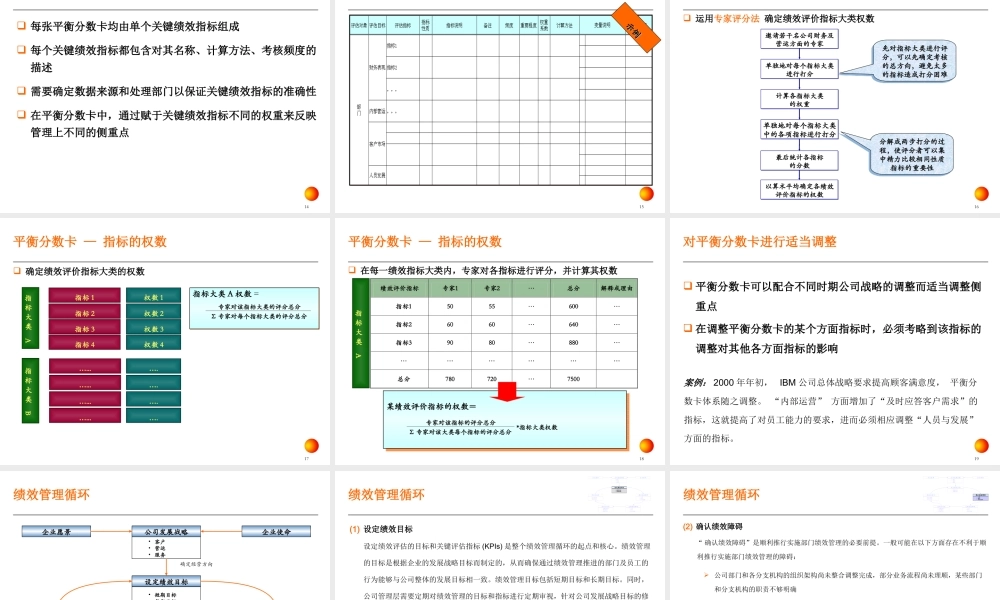Click the 设定绩效目标 box in the flowchart
The width and height of the screenshot is (1000, 600).
click(x=166, y=582)
